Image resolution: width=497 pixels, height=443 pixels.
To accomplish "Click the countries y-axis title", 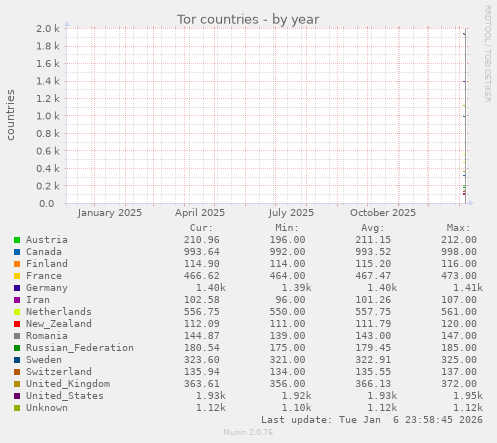I will click(10, 115).
